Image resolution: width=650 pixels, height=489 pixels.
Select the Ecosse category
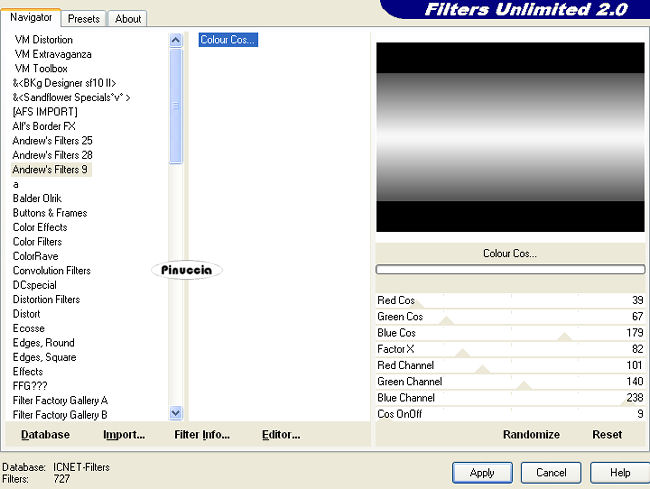[x=29, y=328]
